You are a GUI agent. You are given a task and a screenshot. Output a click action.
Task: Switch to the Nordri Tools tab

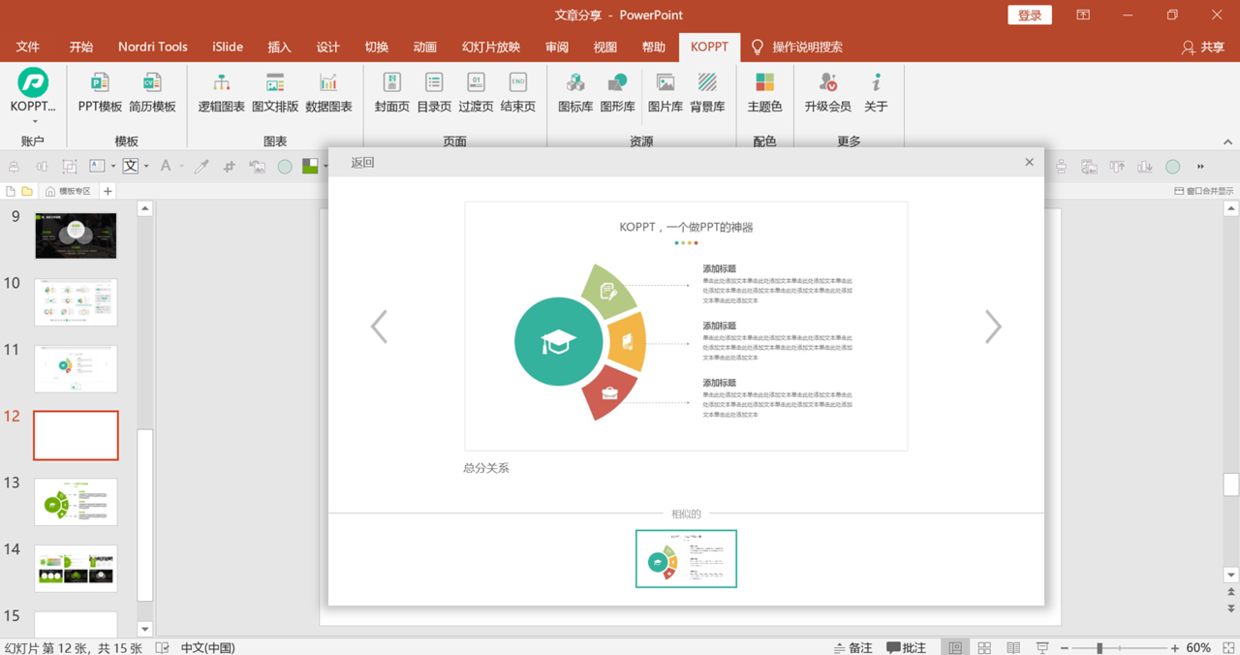click(x=153, y=47)
